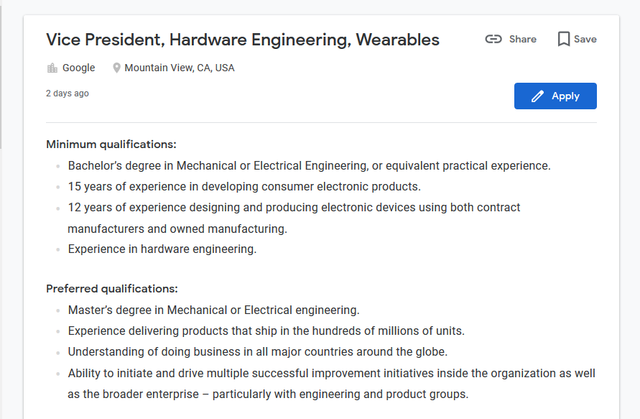Select the Vice President, Hardware Engineering title

tap(243, 40)
